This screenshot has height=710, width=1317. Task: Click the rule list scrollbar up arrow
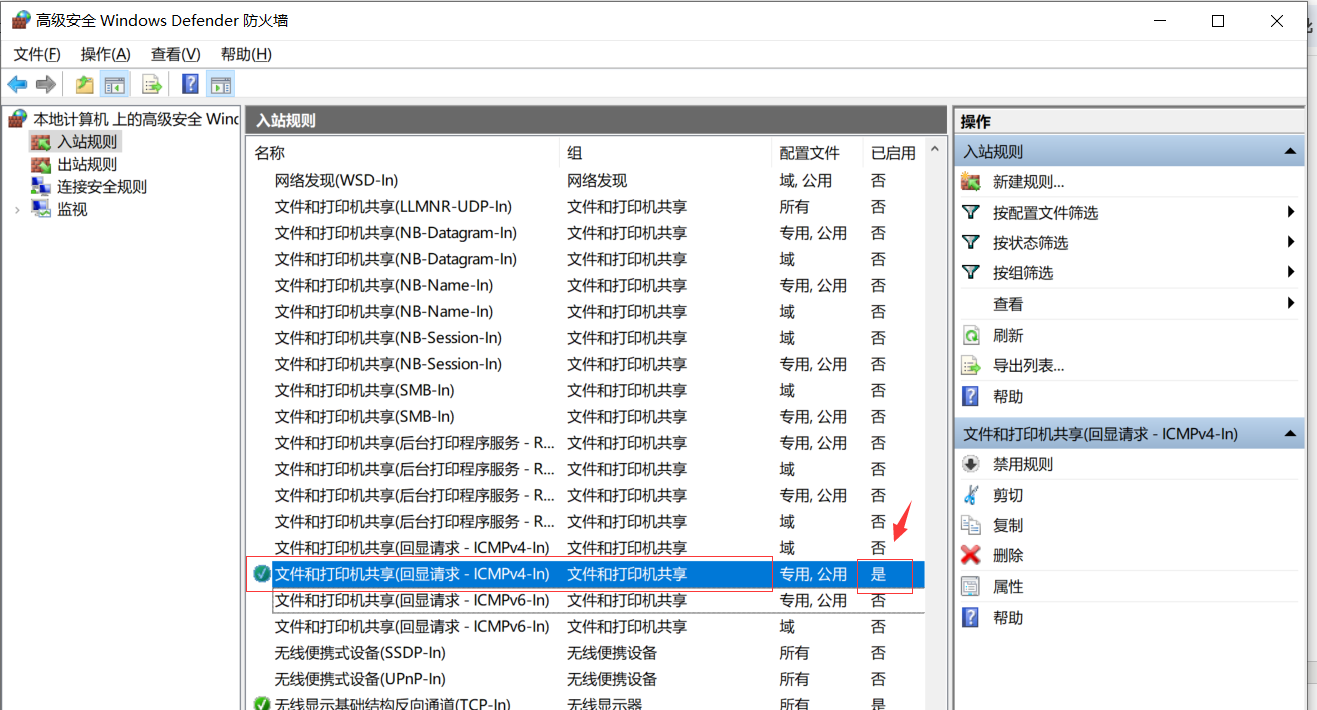[935, 150]
